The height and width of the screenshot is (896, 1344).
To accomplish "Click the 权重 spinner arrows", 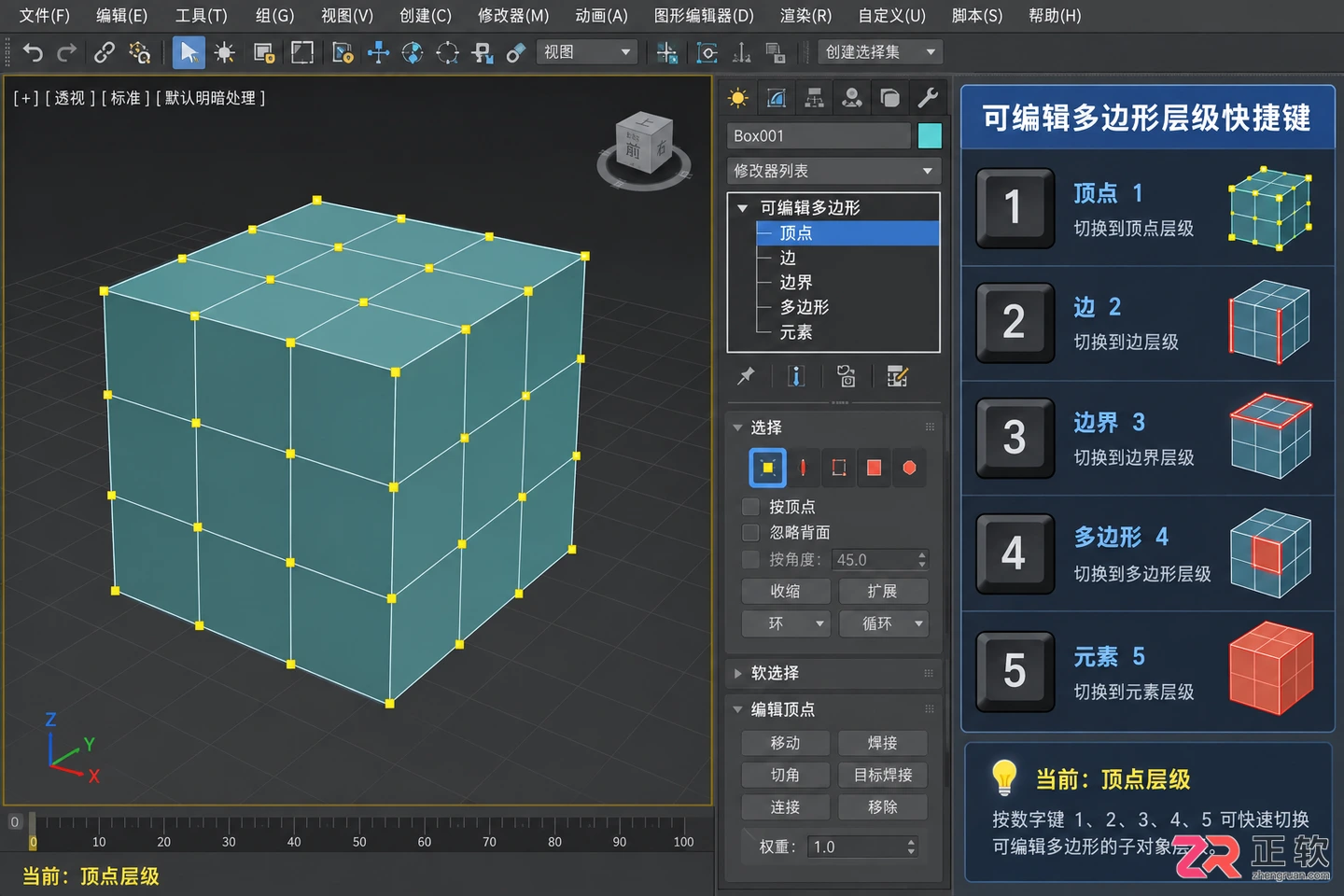I will (x=912, y=847).
